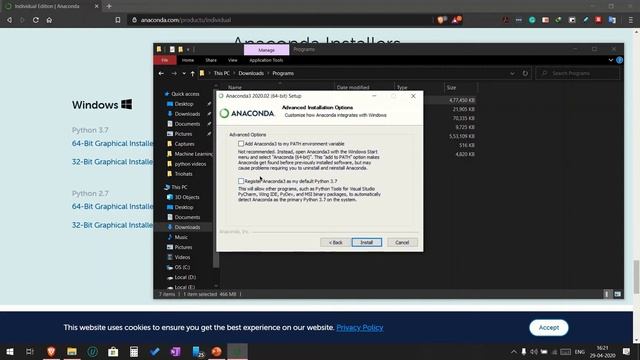Image resolution: width=640 pixels, height=360 pixels.
Task: Open pinned Downloads under Quick access
Action: [187, 114]
